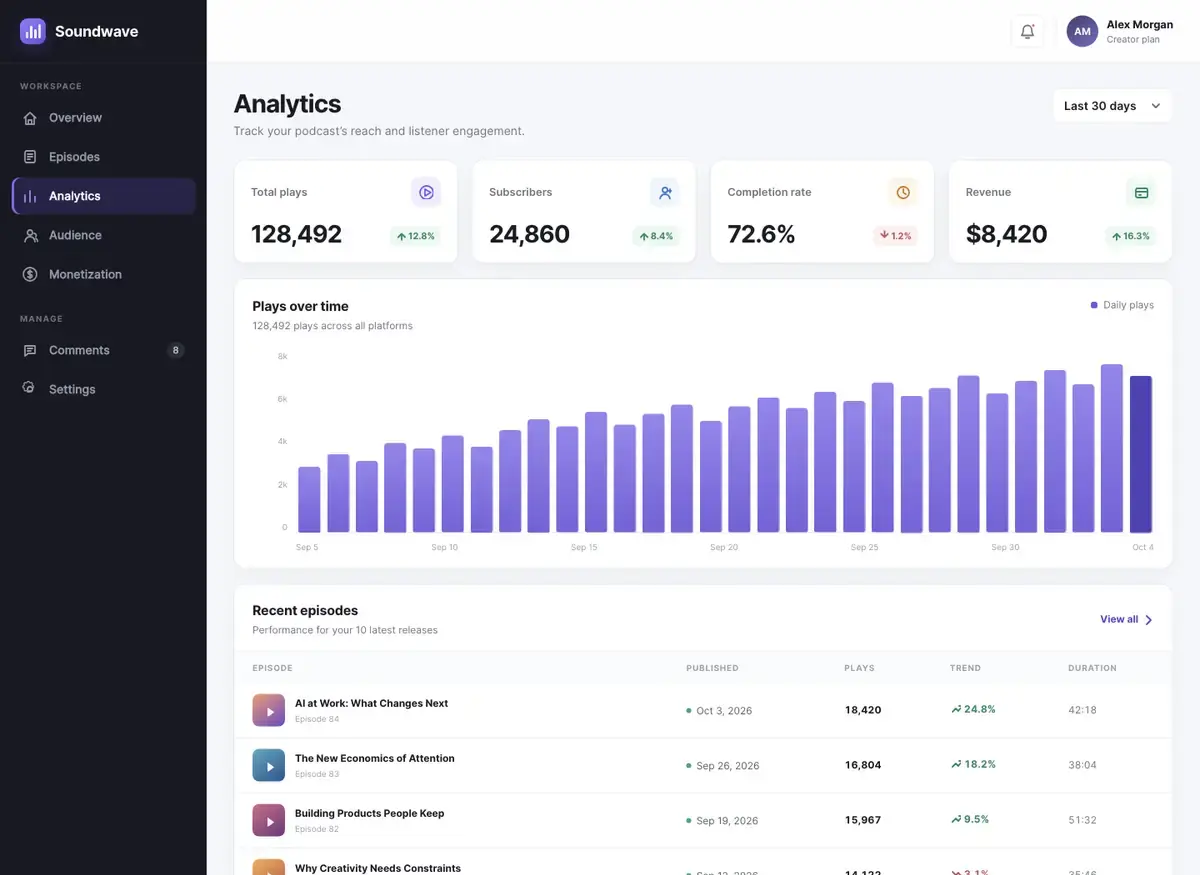Click the 51:32 duration cell

[1082, 820]
